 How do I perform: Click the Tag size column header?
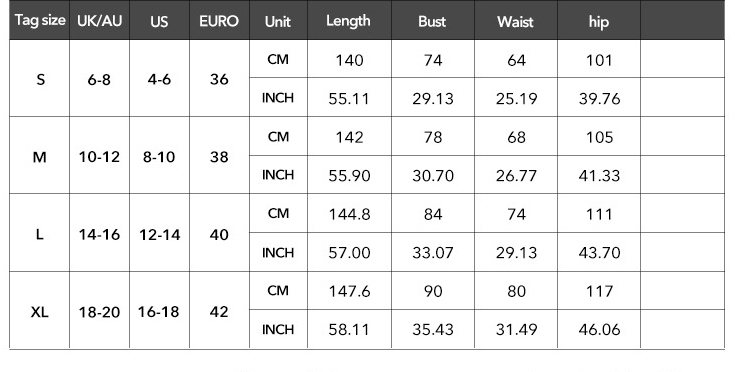coord(40,20)
